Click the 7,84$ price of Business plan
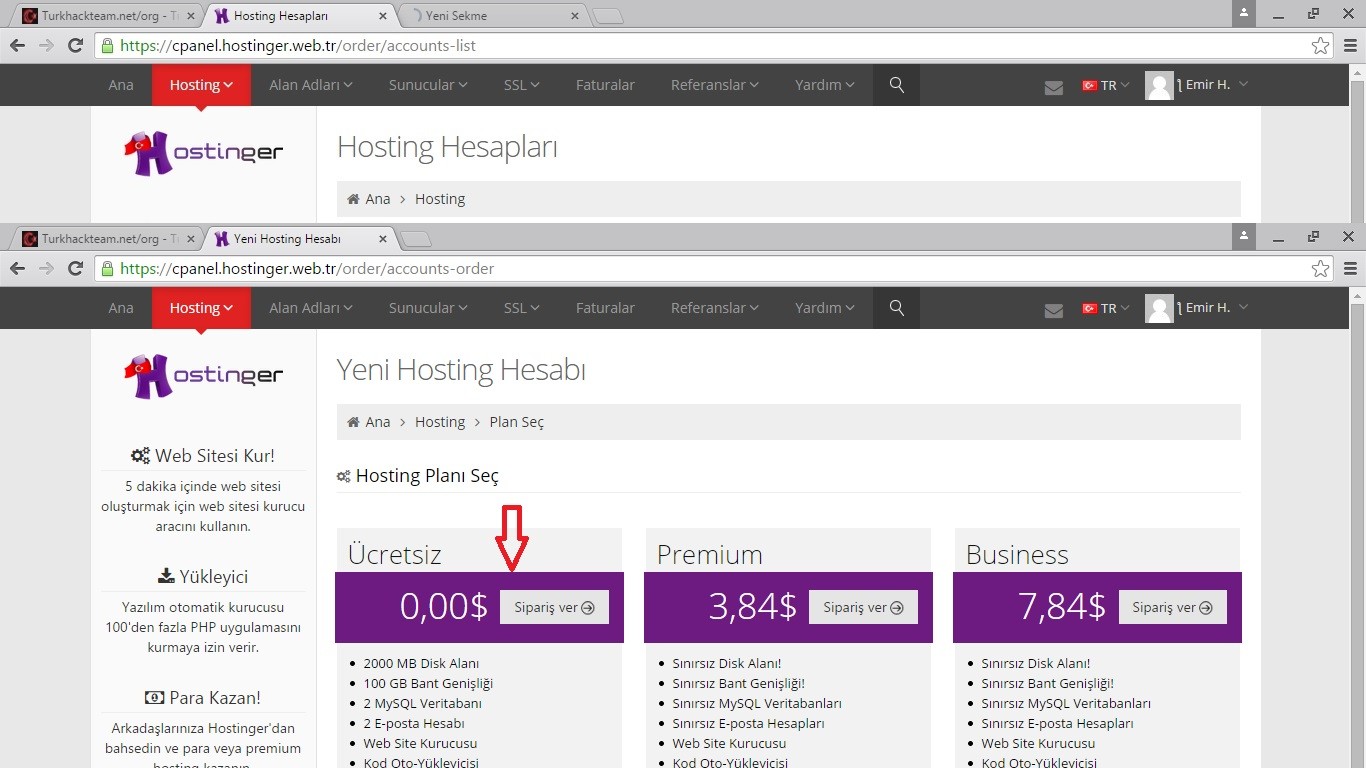 coord(1062,606)
